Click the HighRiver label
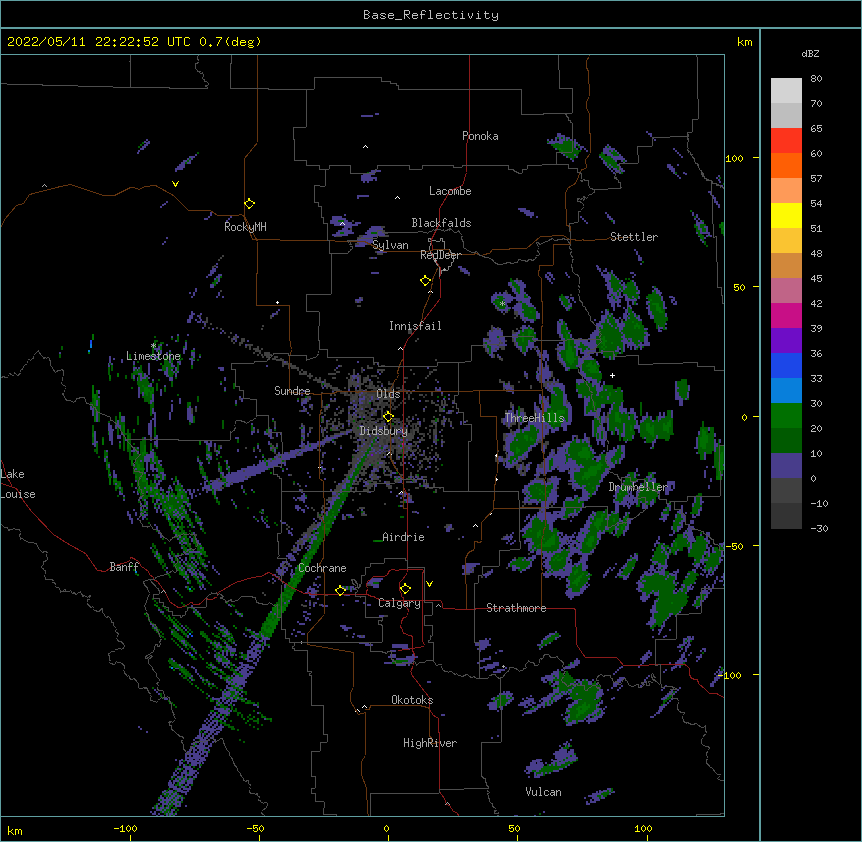The height and width of the screenshot is (842, 862). tap(429, 743)
